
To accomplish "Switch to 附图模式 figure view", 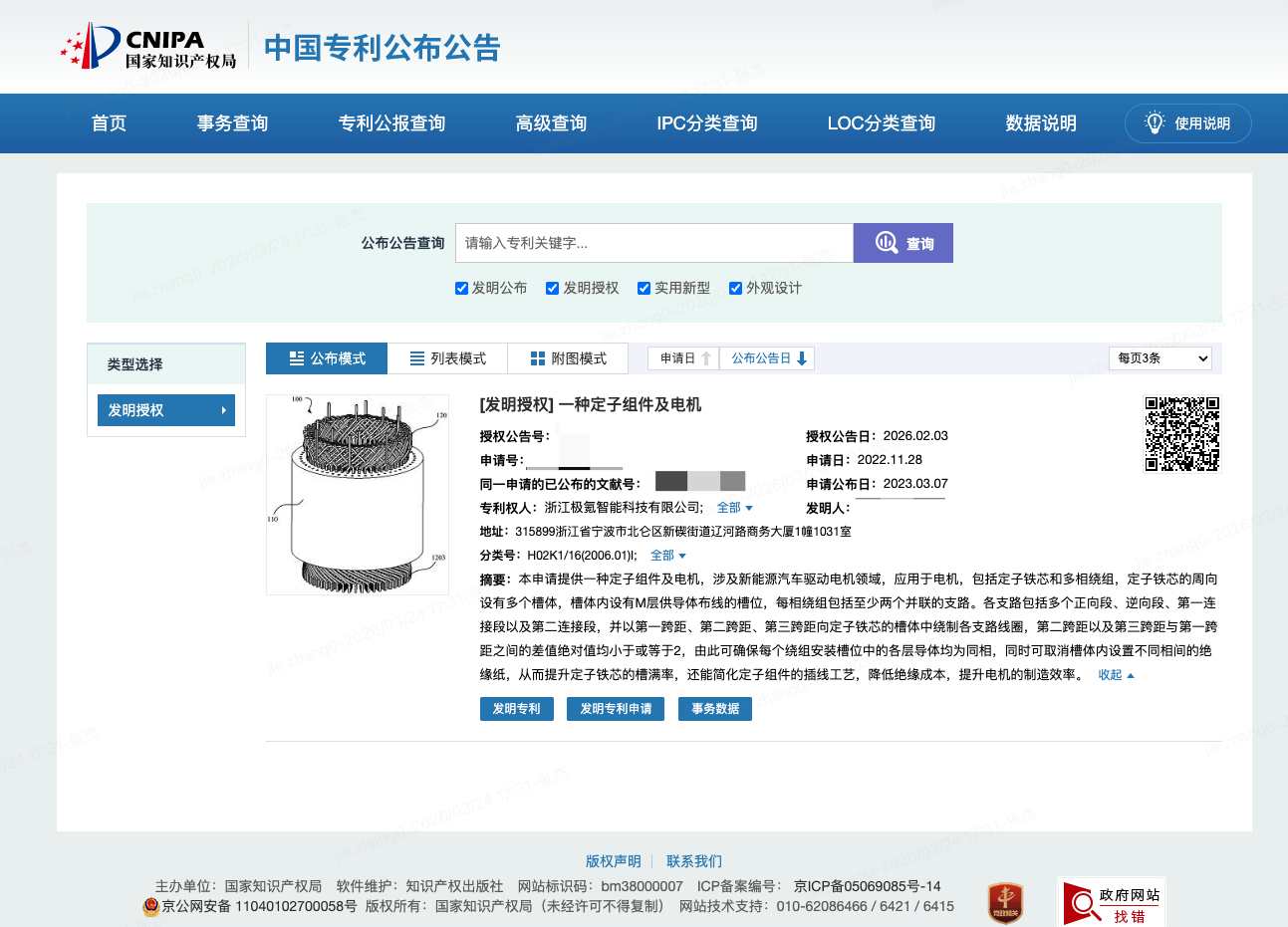I will coord(568,357).
